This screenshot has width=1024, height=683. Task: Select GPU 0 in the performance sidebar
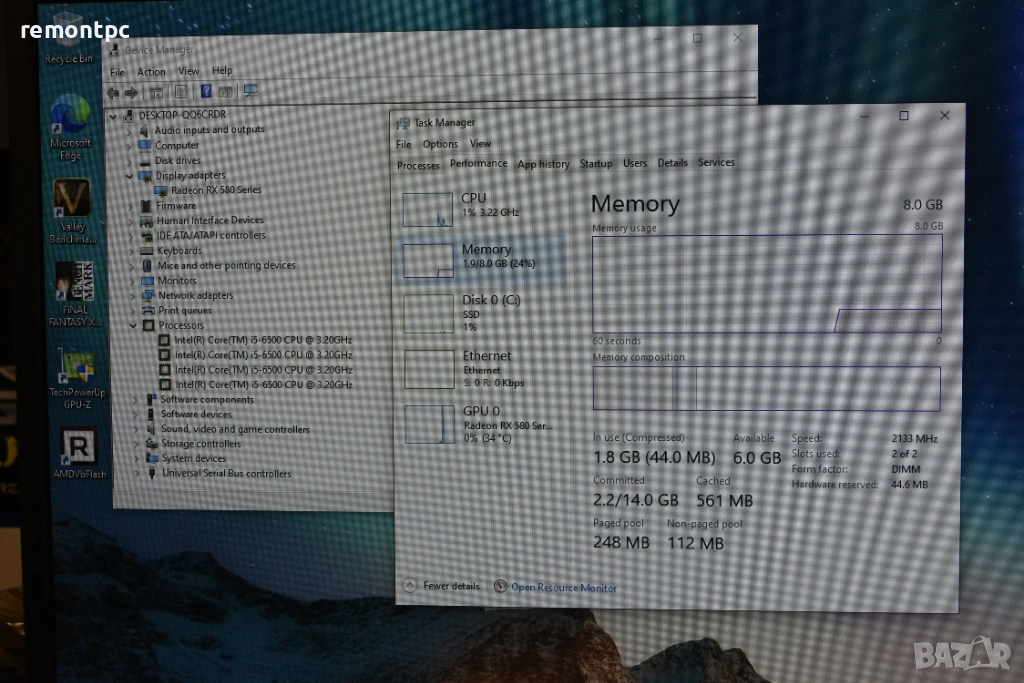click(480, 422)
